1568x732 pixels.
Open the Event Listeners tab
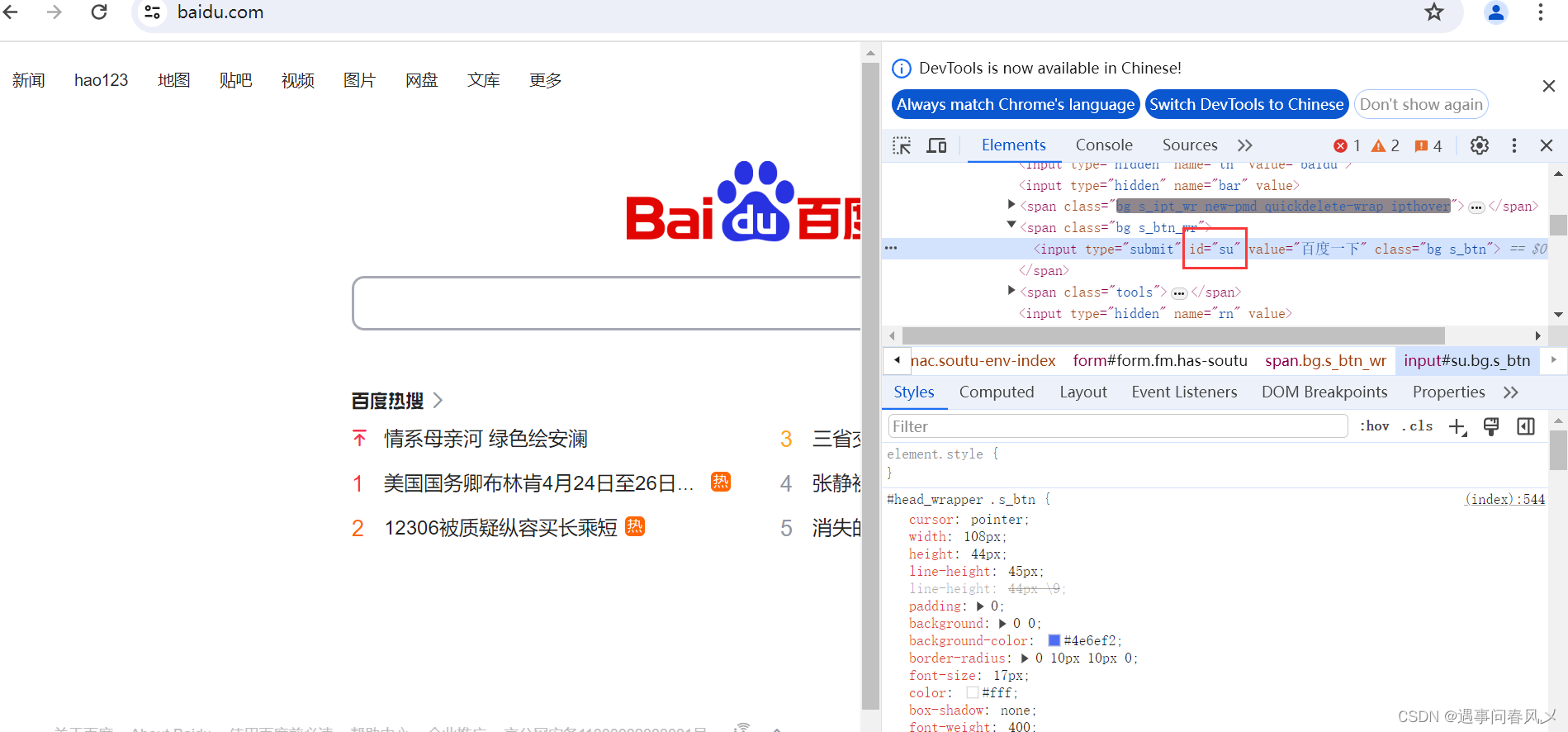point(1184,392)
